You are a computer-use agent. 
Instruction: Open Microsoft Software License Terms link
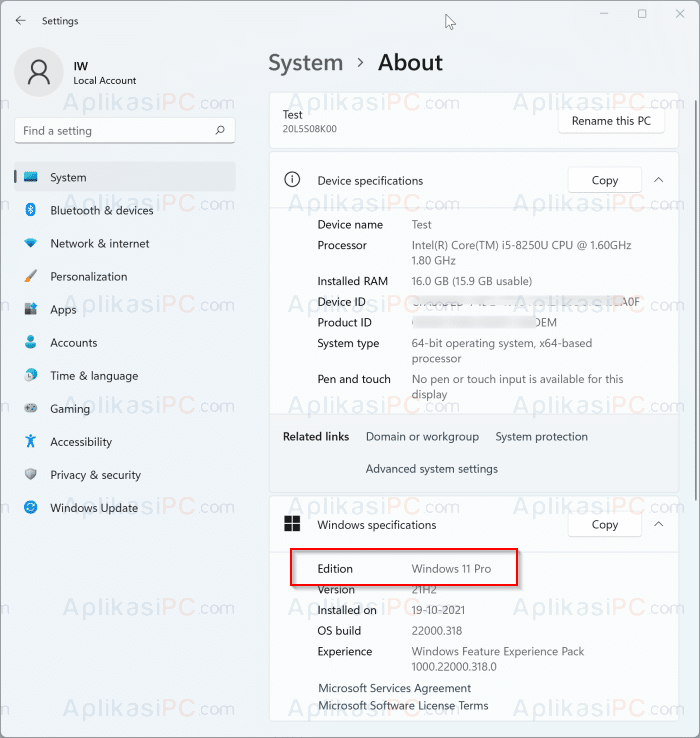click(403, 705)
